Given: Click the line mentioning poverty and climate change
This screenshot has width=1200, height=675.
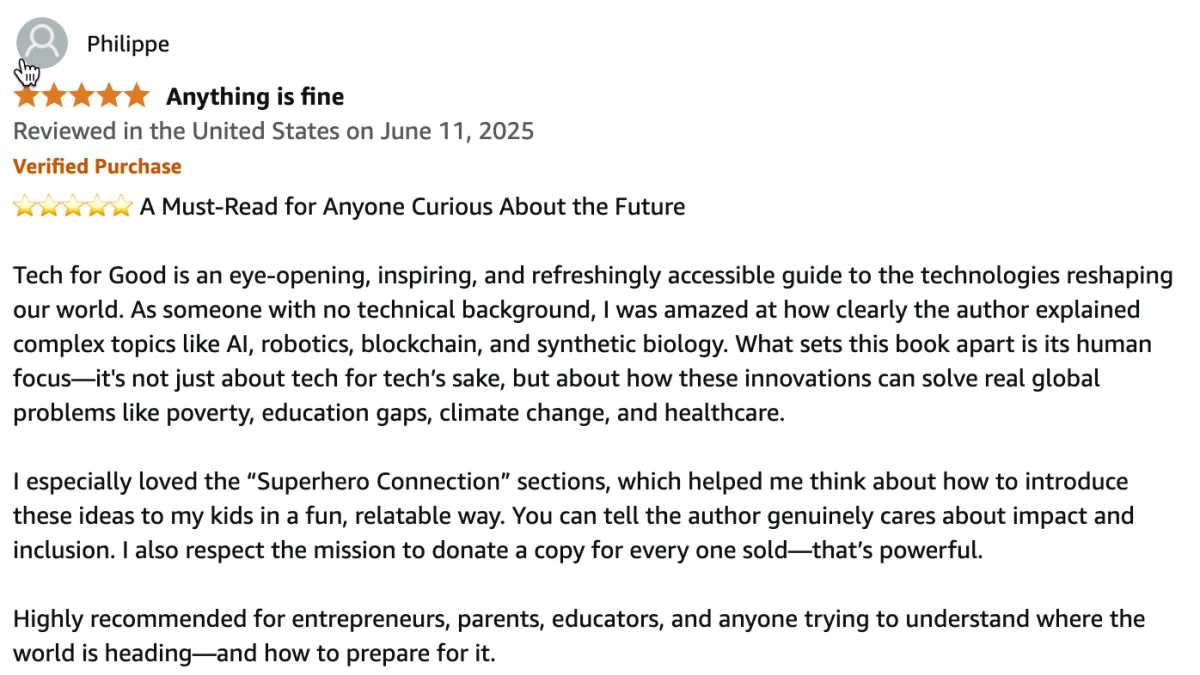Looking at the screenshot, I should pyautogui.click(x=399, y=413).
